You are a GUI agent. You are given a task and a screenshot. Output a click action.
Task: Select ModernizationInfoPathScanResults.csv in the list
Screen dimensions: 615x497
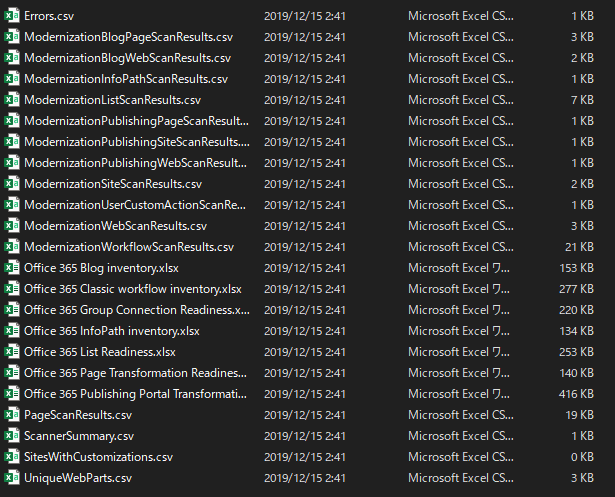point(125,78)
